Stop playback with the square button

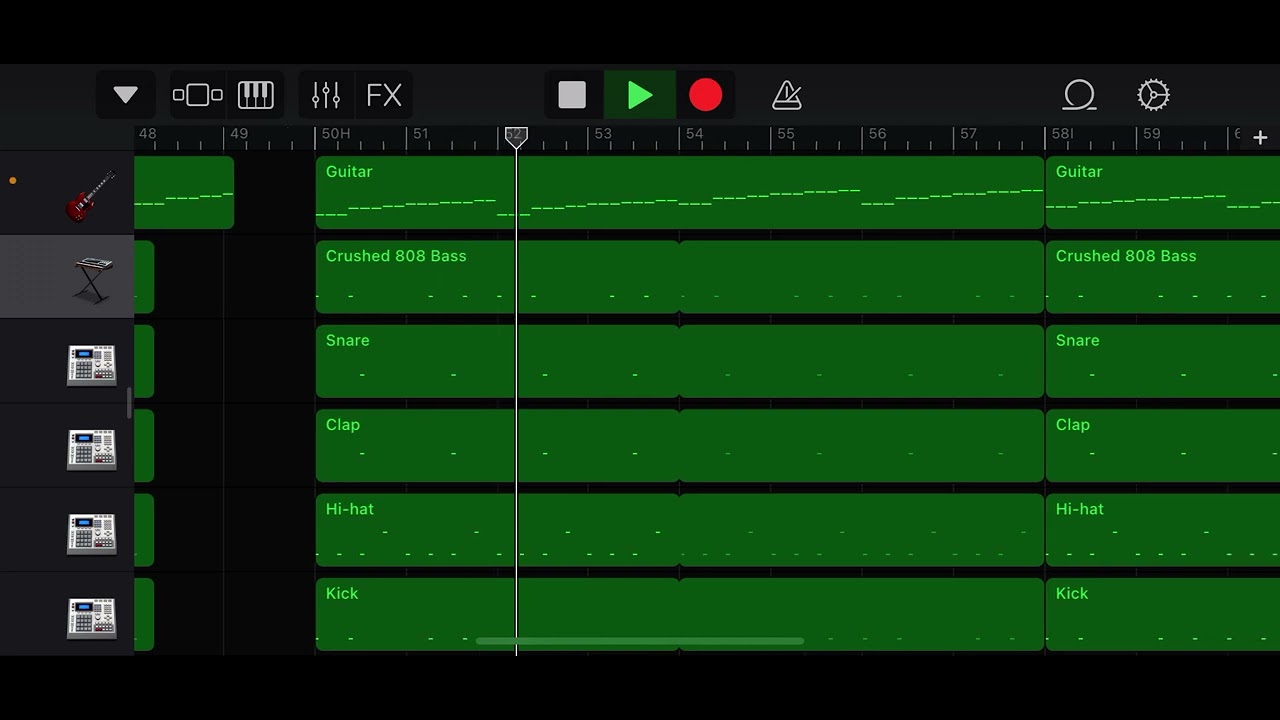[572, 95]
